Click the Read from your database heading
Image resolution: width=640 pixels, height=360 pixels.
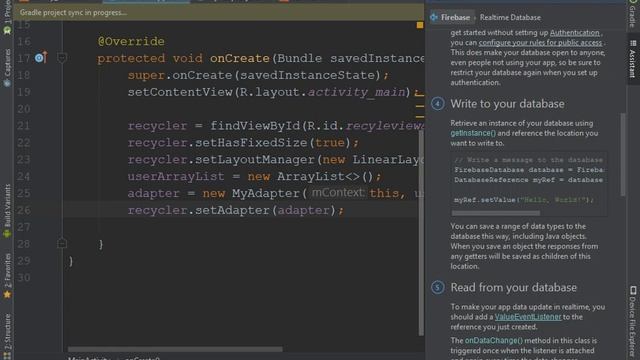click(513, 287)
